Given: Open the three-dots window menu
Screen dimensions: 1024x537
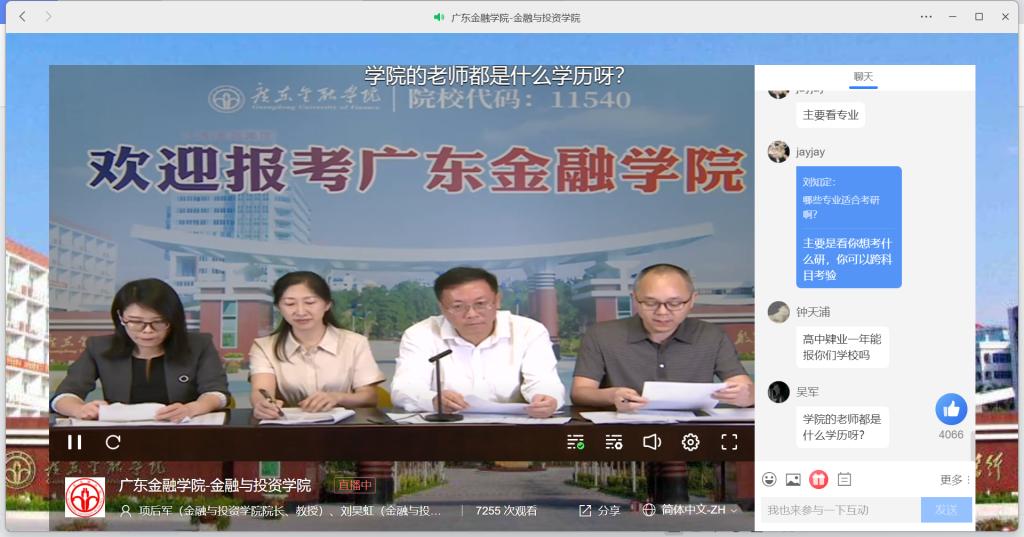Looking at the screenshot, I should coord(926,17).
